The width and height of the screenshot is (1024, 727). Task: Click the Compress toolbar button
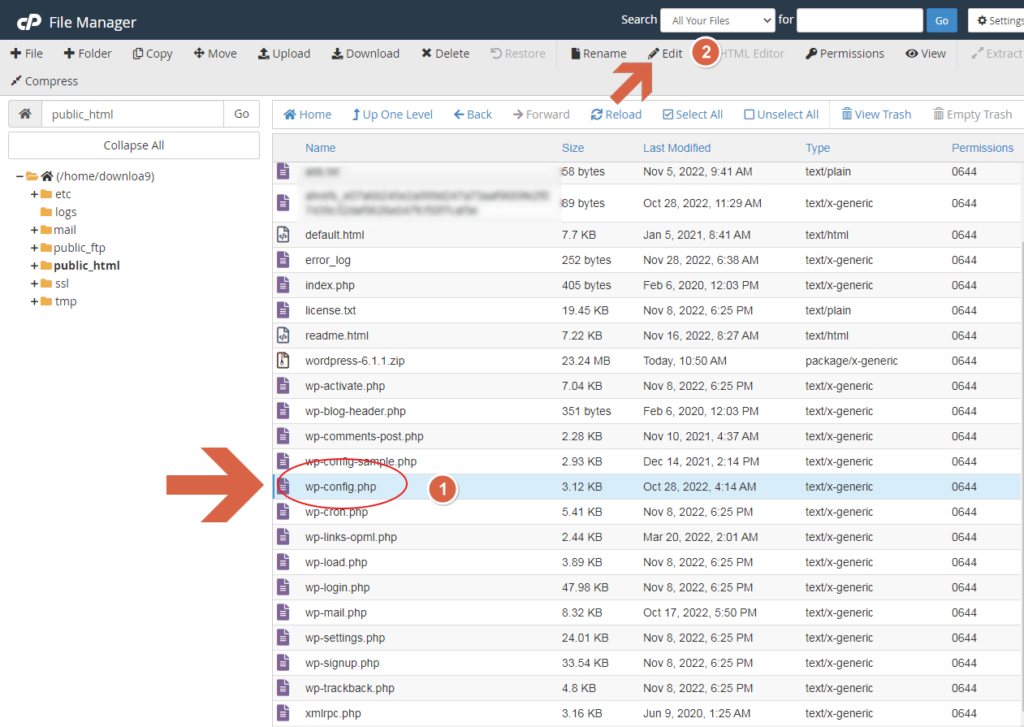pos(44,81)
